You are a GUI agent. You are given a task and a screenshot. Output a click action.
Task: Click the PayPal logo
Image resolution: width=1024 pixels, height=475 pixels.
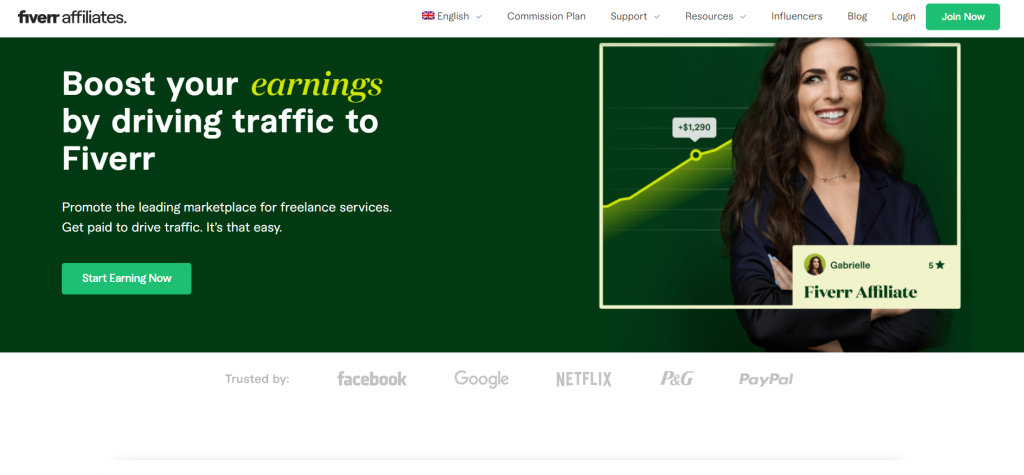pyautogui.click(x=766, y=379)
